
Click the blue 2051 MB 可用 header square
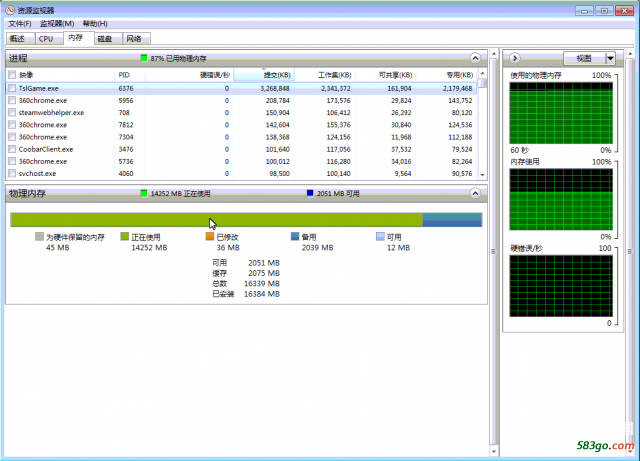(x=310, y=193)
